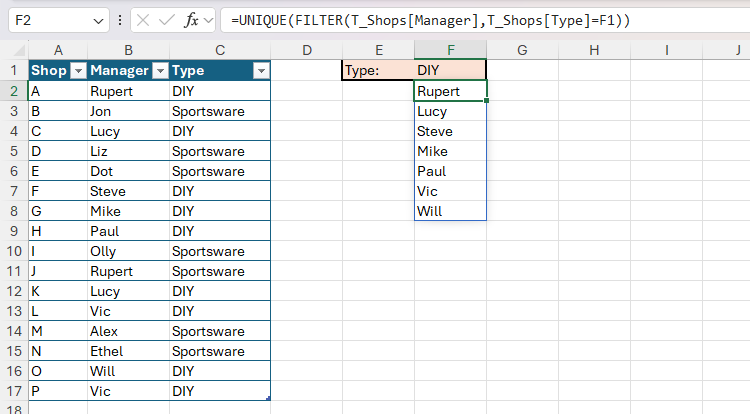Select manager cell 'Liz'
Viewport: 750px width, 414px height.
point(128,151)
